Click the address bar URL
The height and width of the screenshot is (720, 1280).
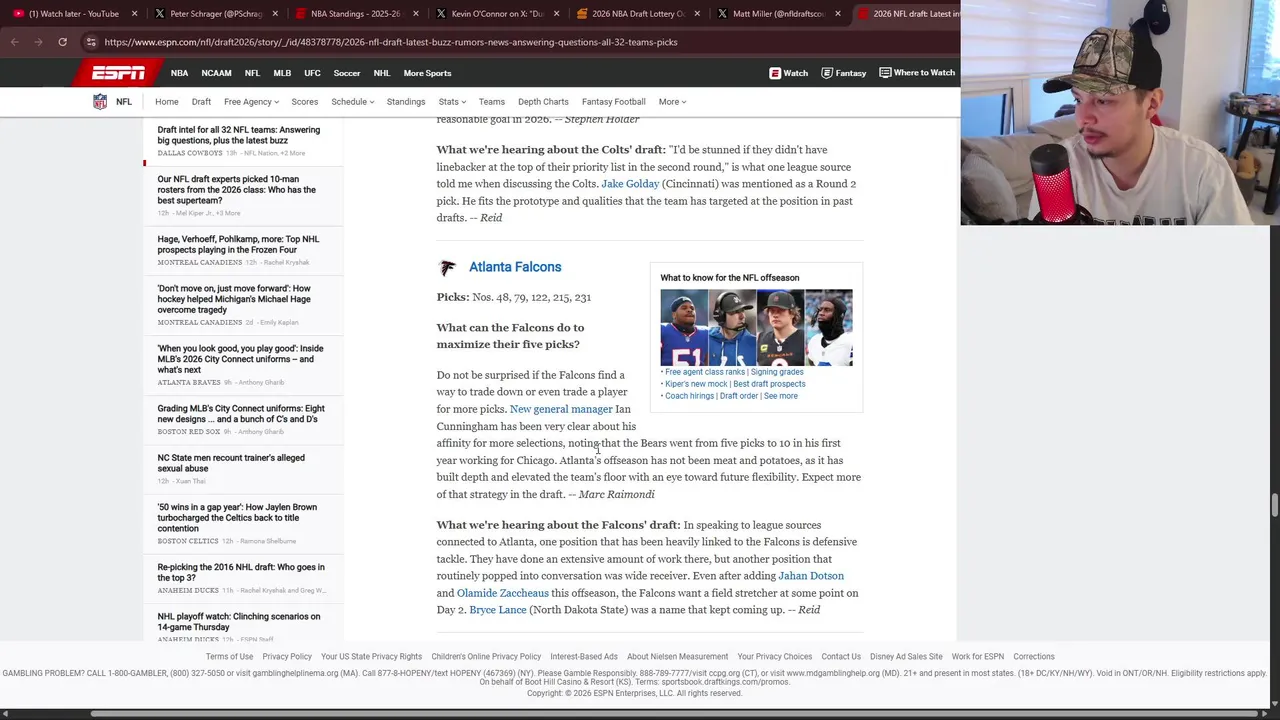391,42
